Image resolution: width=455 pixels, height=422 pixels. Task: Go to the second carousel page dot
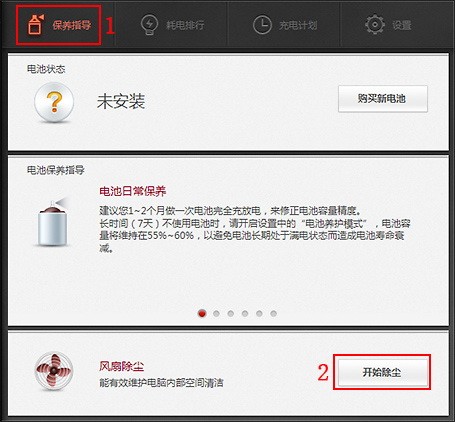216,313
